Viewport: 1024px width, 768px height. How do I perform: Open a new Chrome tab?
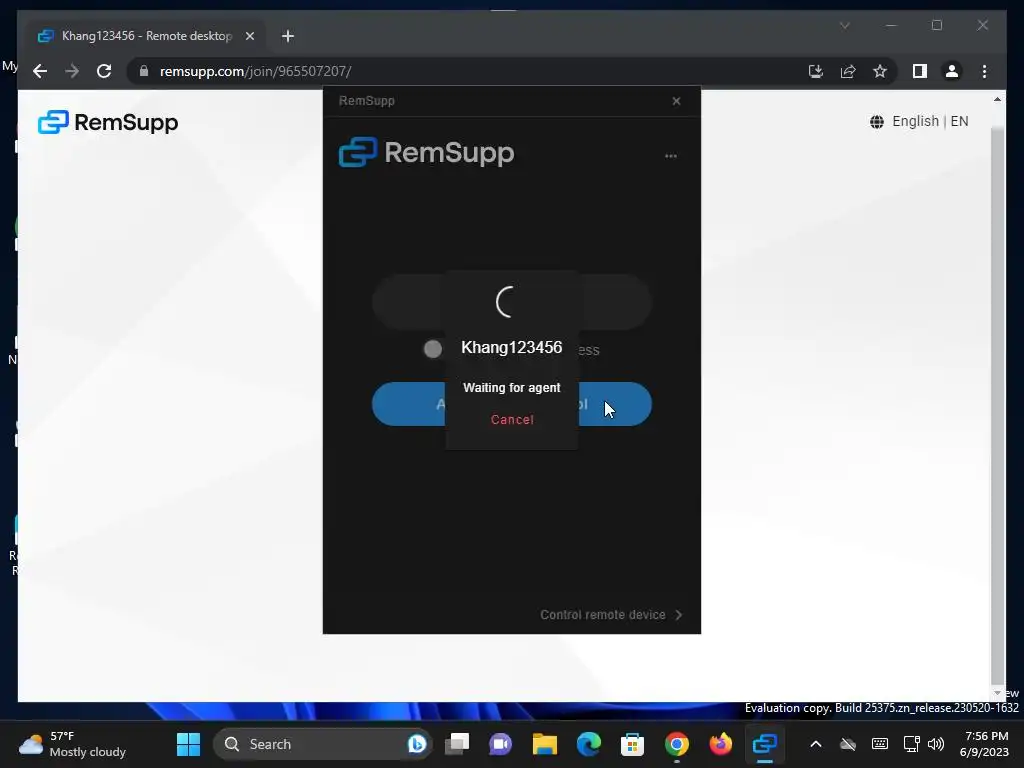(x=287, y=36)
